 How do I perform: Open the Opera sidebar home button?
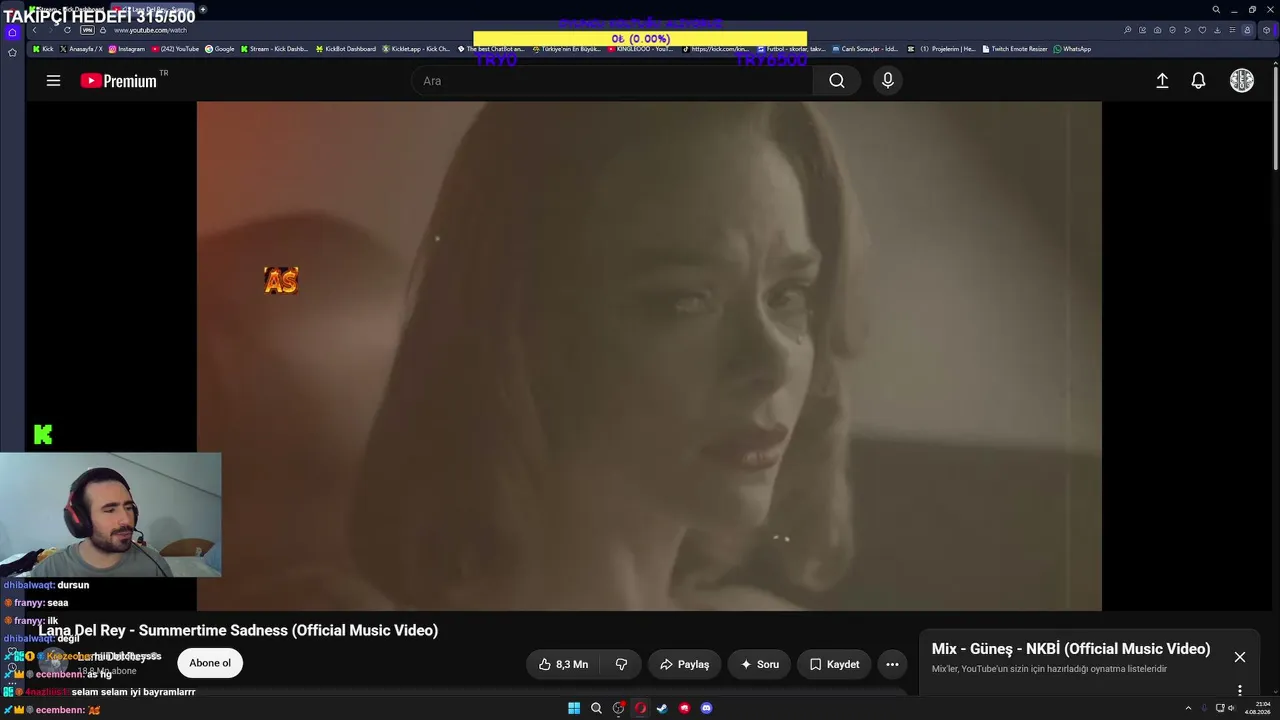click(x=12, y=32)
